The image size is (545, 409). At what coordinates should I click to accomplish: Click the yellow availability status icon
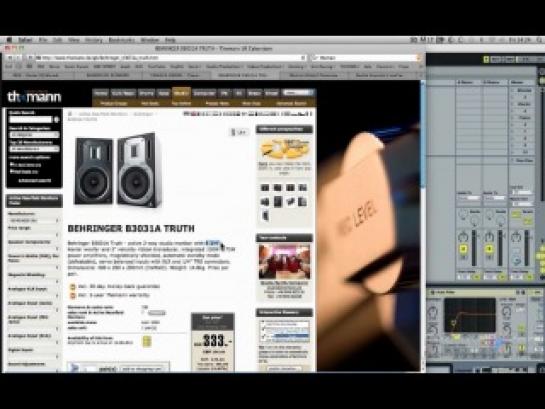point(147,342)
